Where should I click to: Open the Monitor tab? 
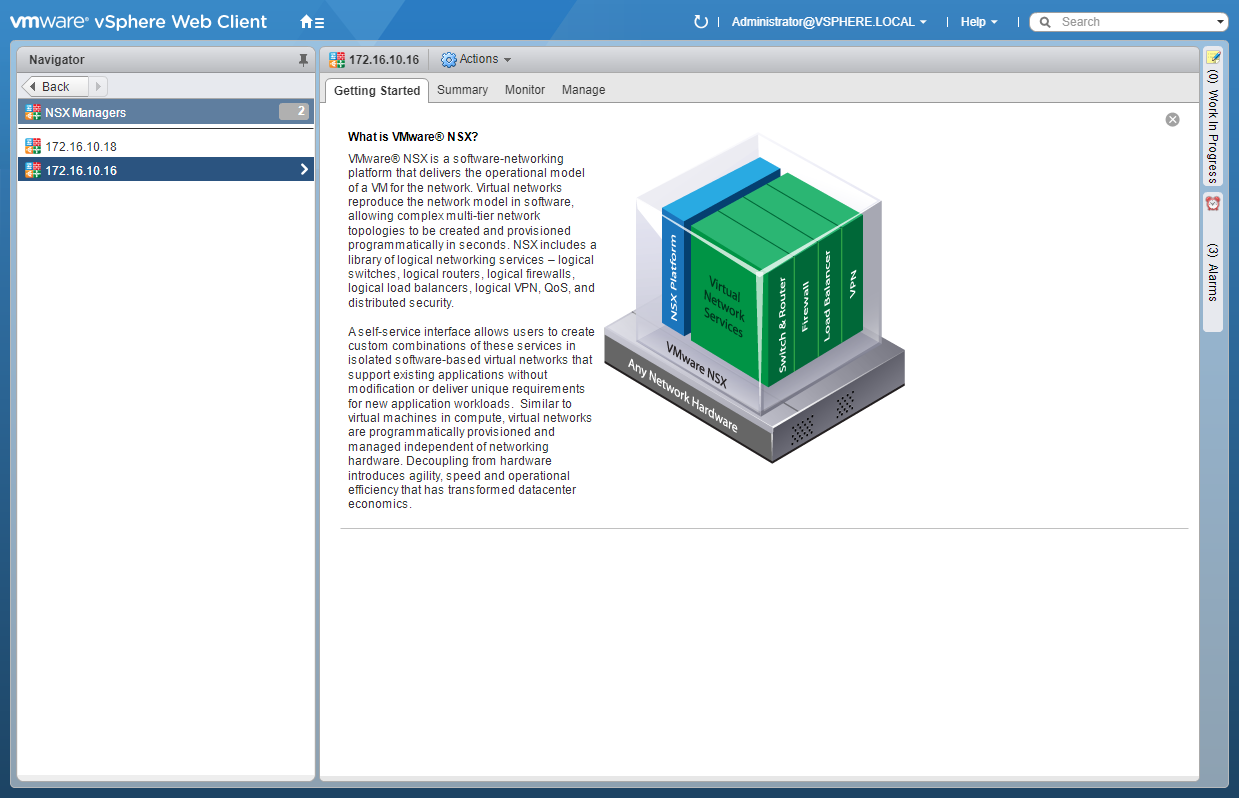click(525, 90)
